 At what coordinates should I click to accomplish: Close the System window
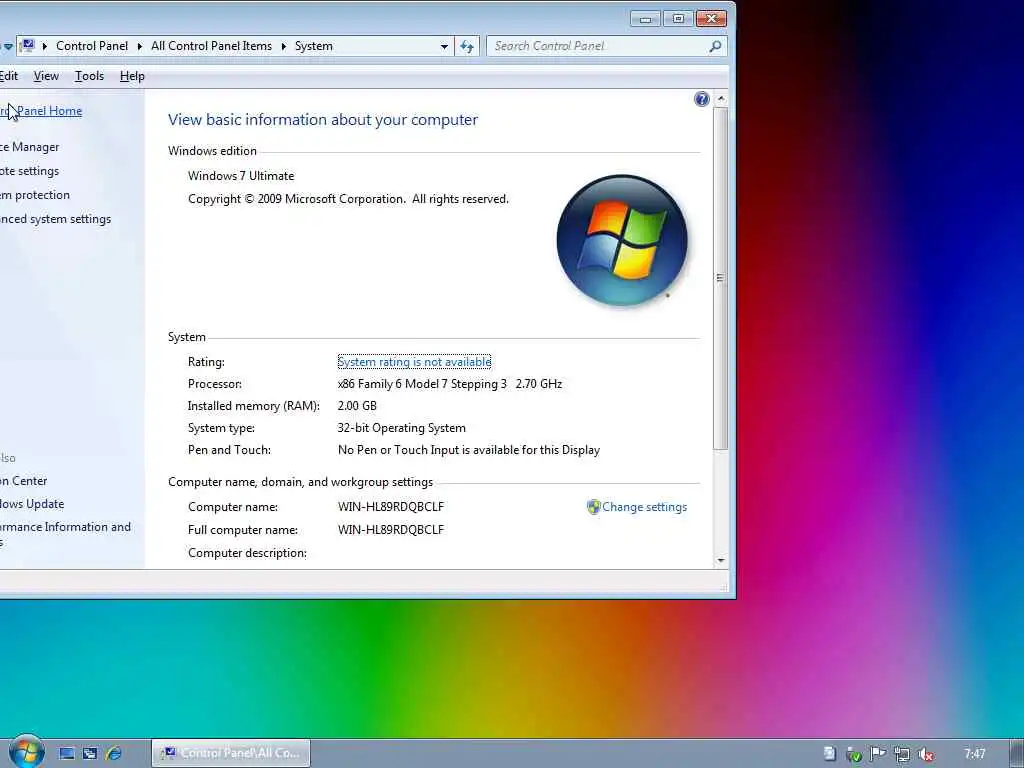[711, 18]
